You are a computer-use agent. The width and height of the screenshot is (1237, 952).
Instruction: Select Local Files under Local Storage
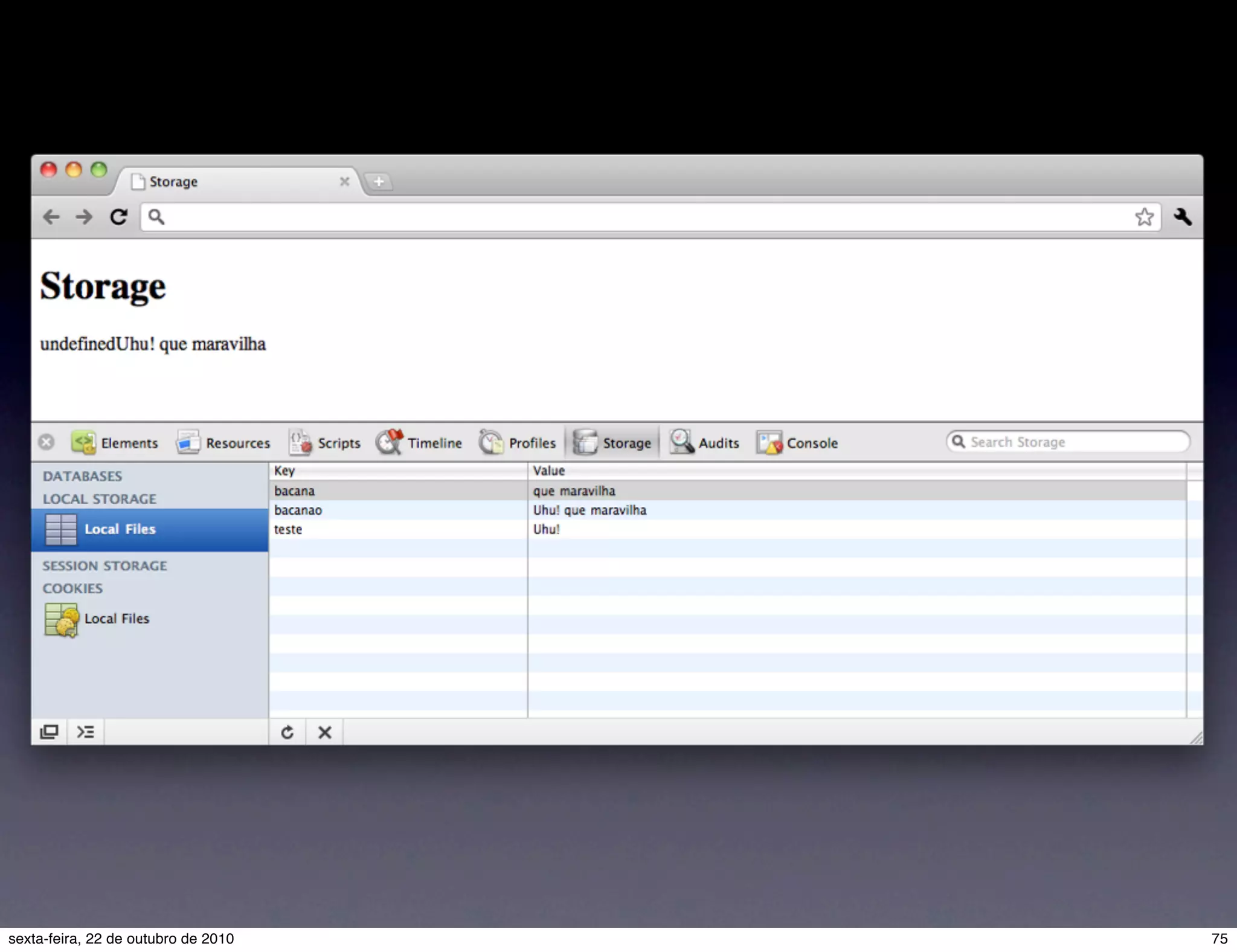(x=120, y=529)
